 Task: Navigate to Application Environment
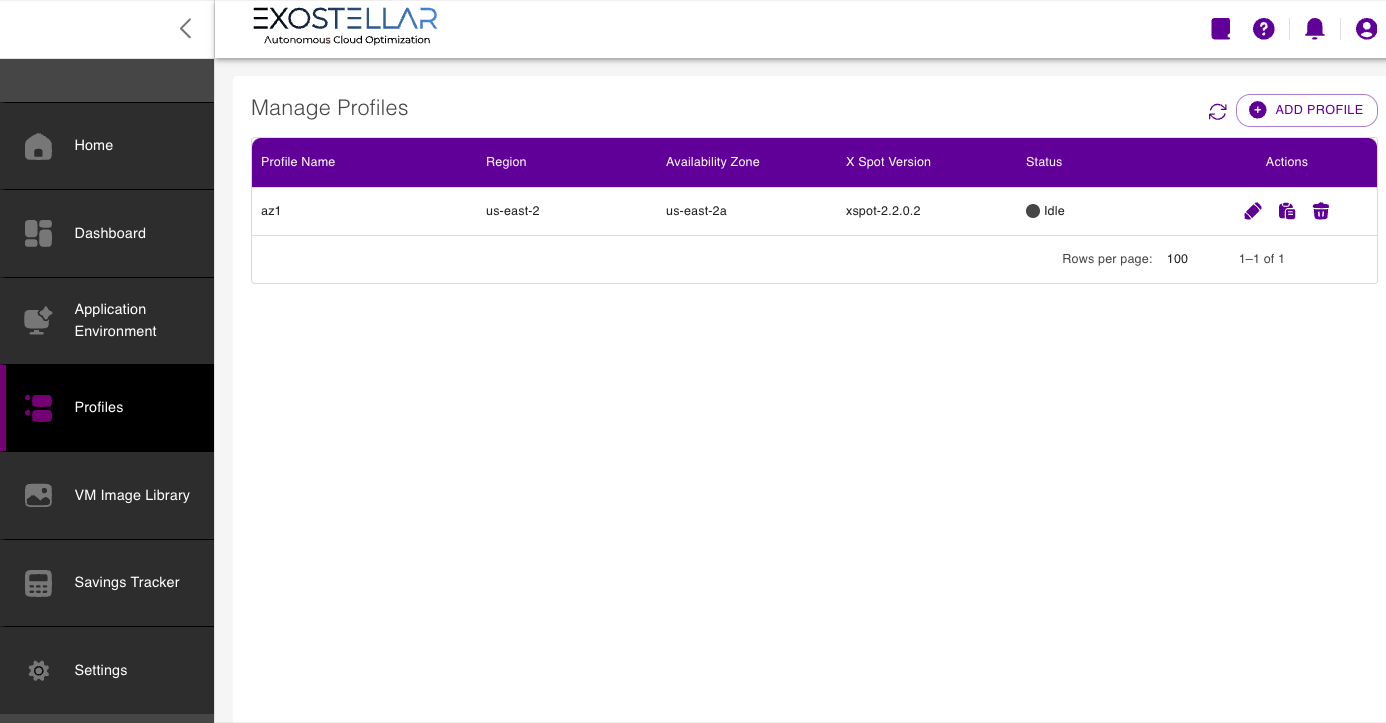click(x=115, y=320)
